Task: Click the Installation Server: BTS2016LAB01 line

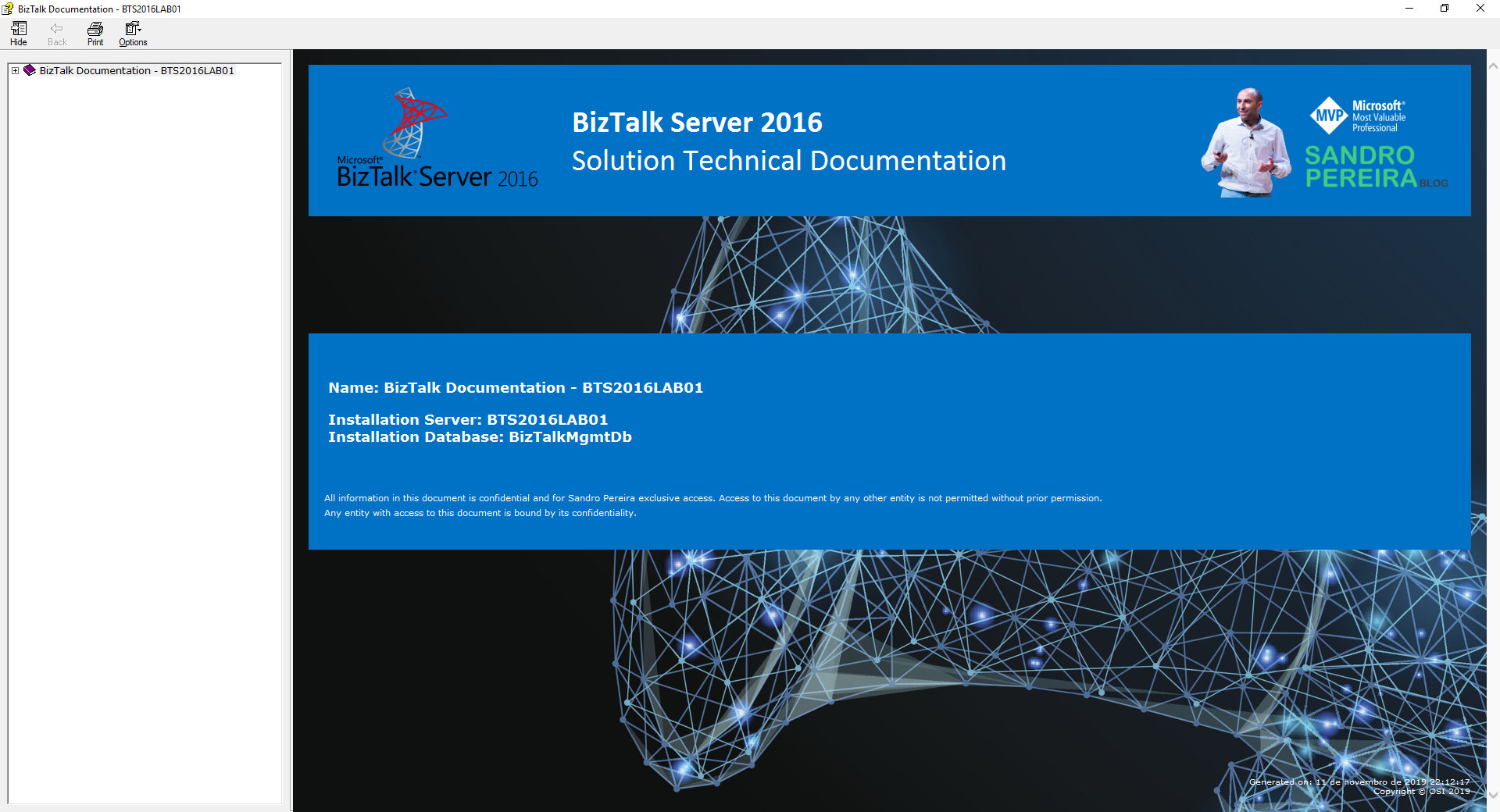Action: pos(467,420)
